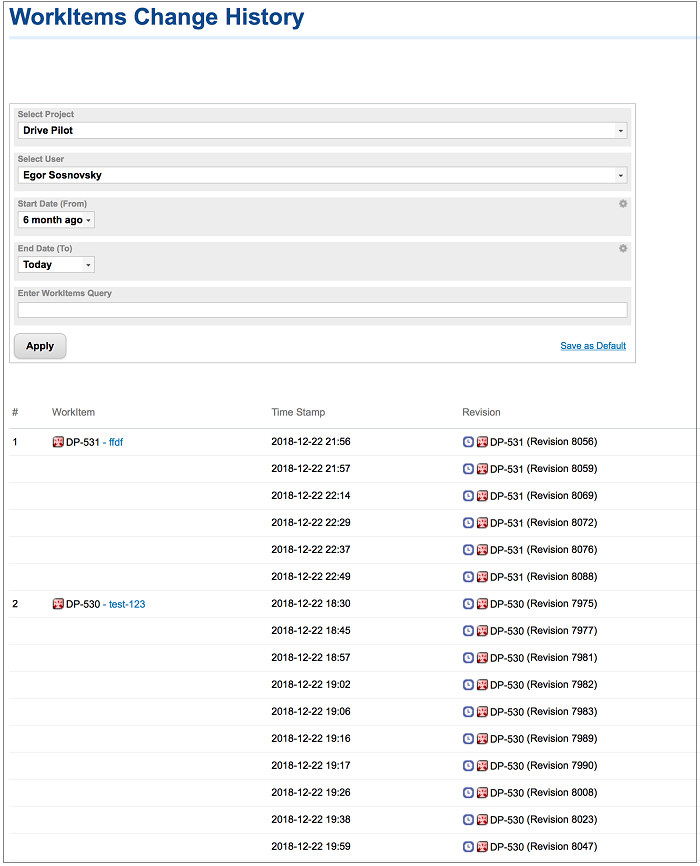The image size is (700, 866).
Task: Open the Select Project dropdown
Action: pos(322,131)
